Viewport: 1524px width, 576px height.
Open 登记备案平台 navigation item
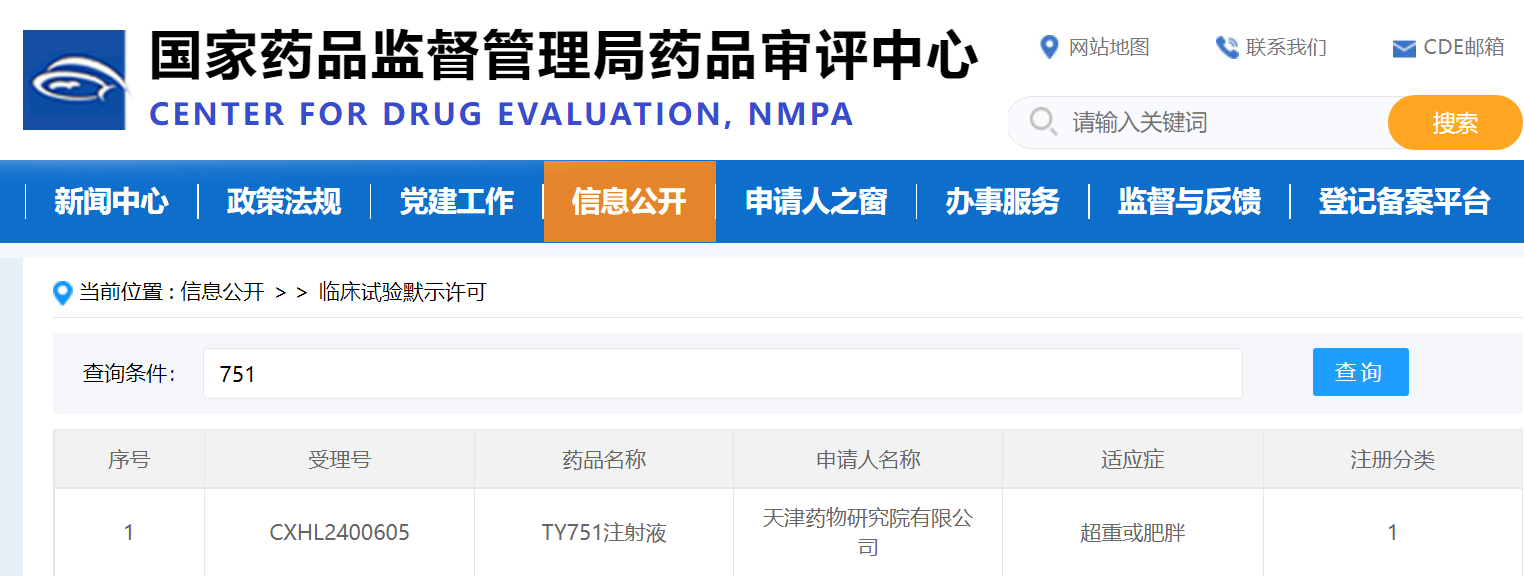point(1404,202)
